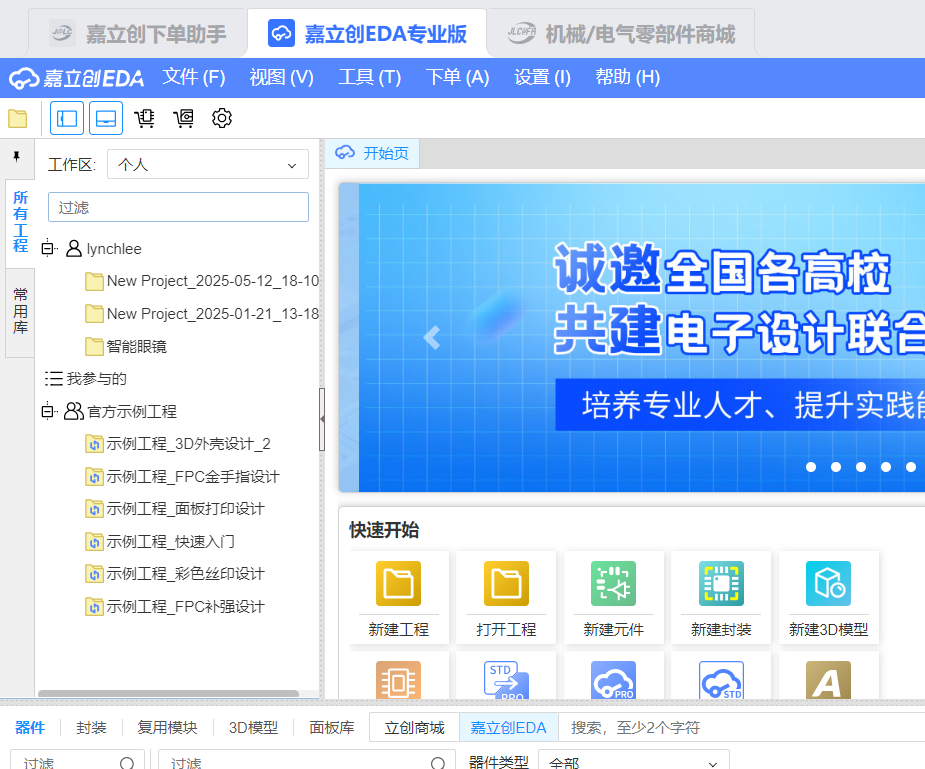The height and width of the screenshot is (769, 925).
Task: Open New Project_2025-05-12 folder
Action: (x=202, y=281)
